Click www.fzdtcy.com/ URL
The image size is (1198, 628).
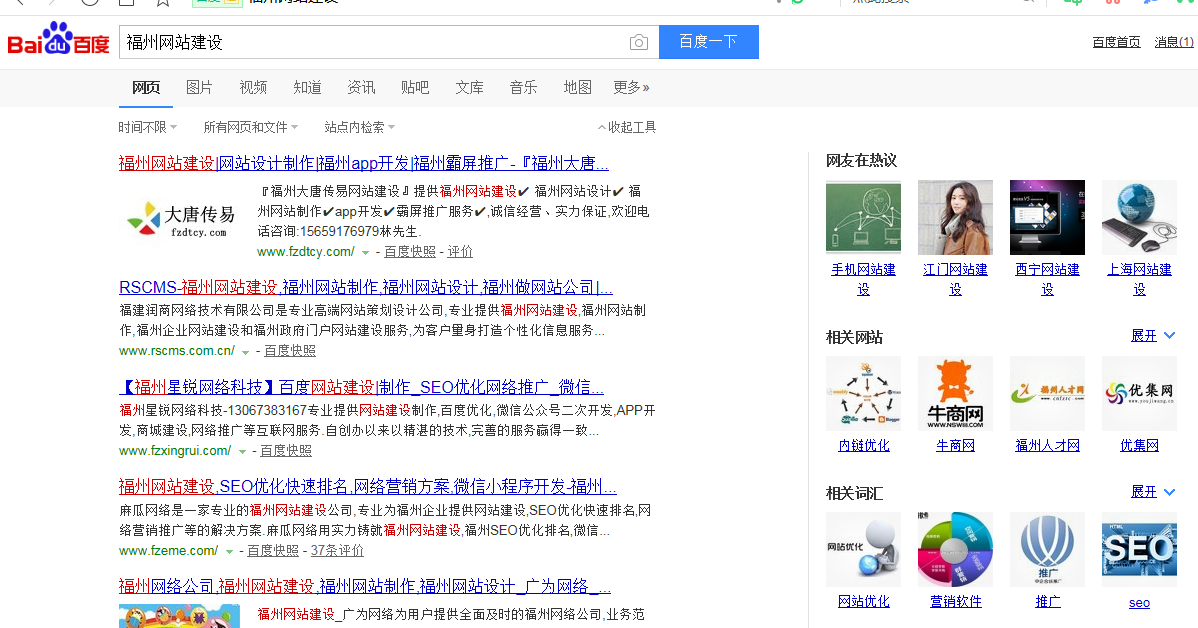point(306,251)
